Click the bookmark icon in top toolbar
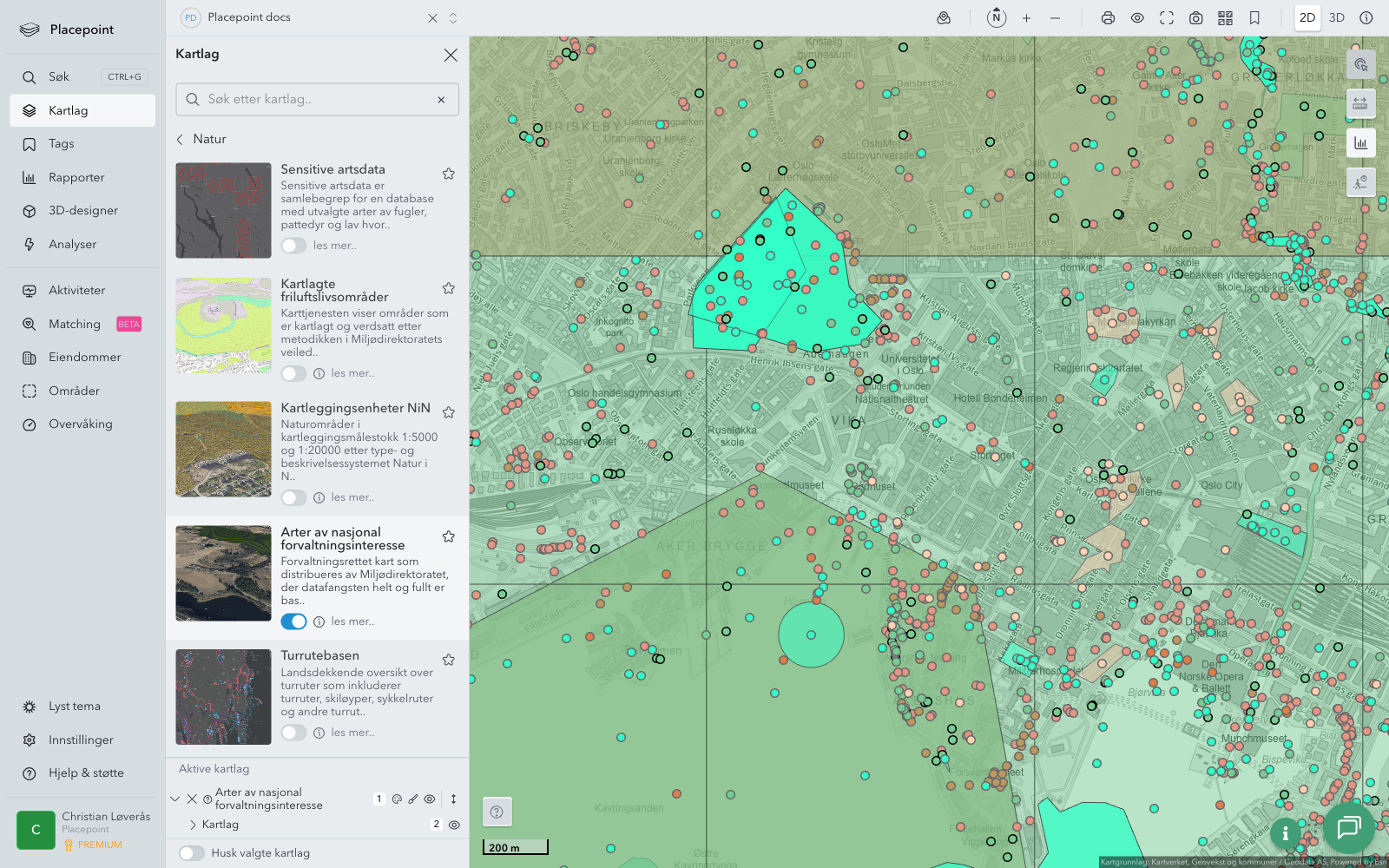 (x=1254, y=18)
